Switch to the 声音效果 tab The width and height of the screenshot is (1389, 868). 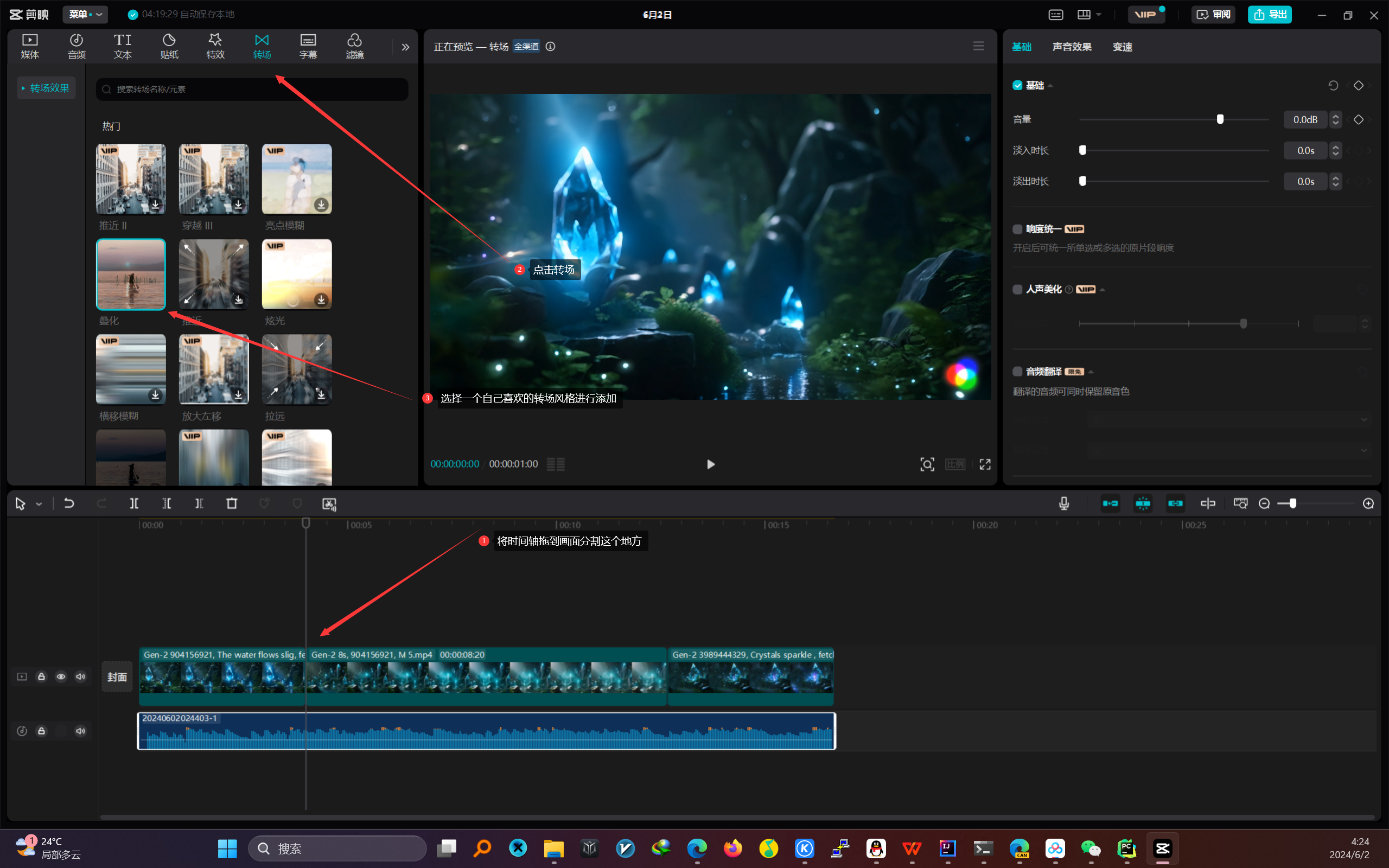coord(1072,47)
